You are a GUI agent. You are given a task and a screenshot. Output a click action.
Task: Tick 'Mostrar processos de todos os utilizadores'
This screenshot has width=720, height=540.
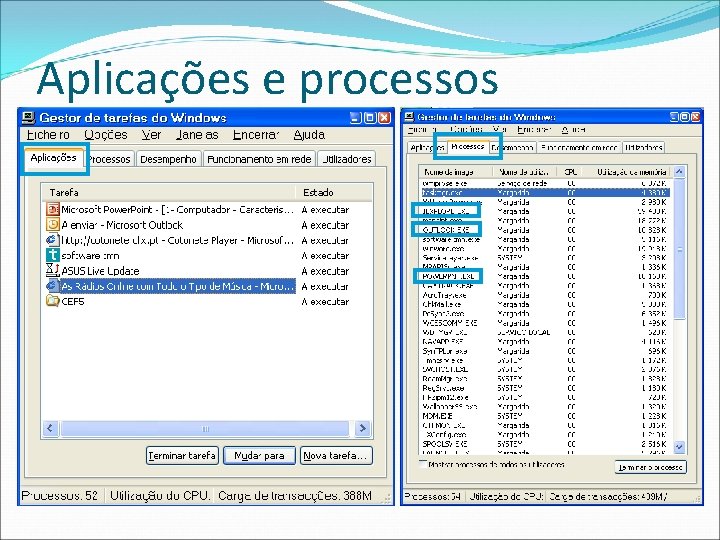[x=422, y=464]
